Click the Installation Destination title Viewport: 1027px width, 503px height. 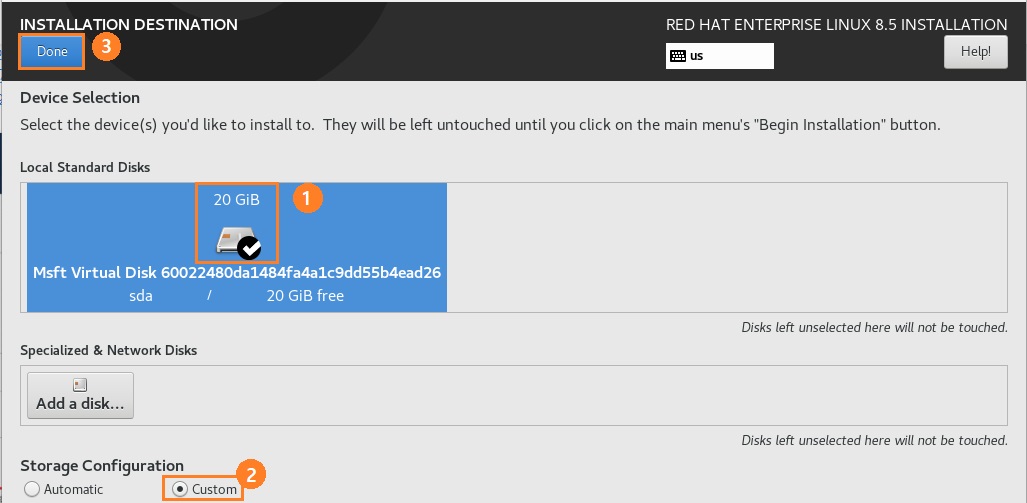click(129, 24)
